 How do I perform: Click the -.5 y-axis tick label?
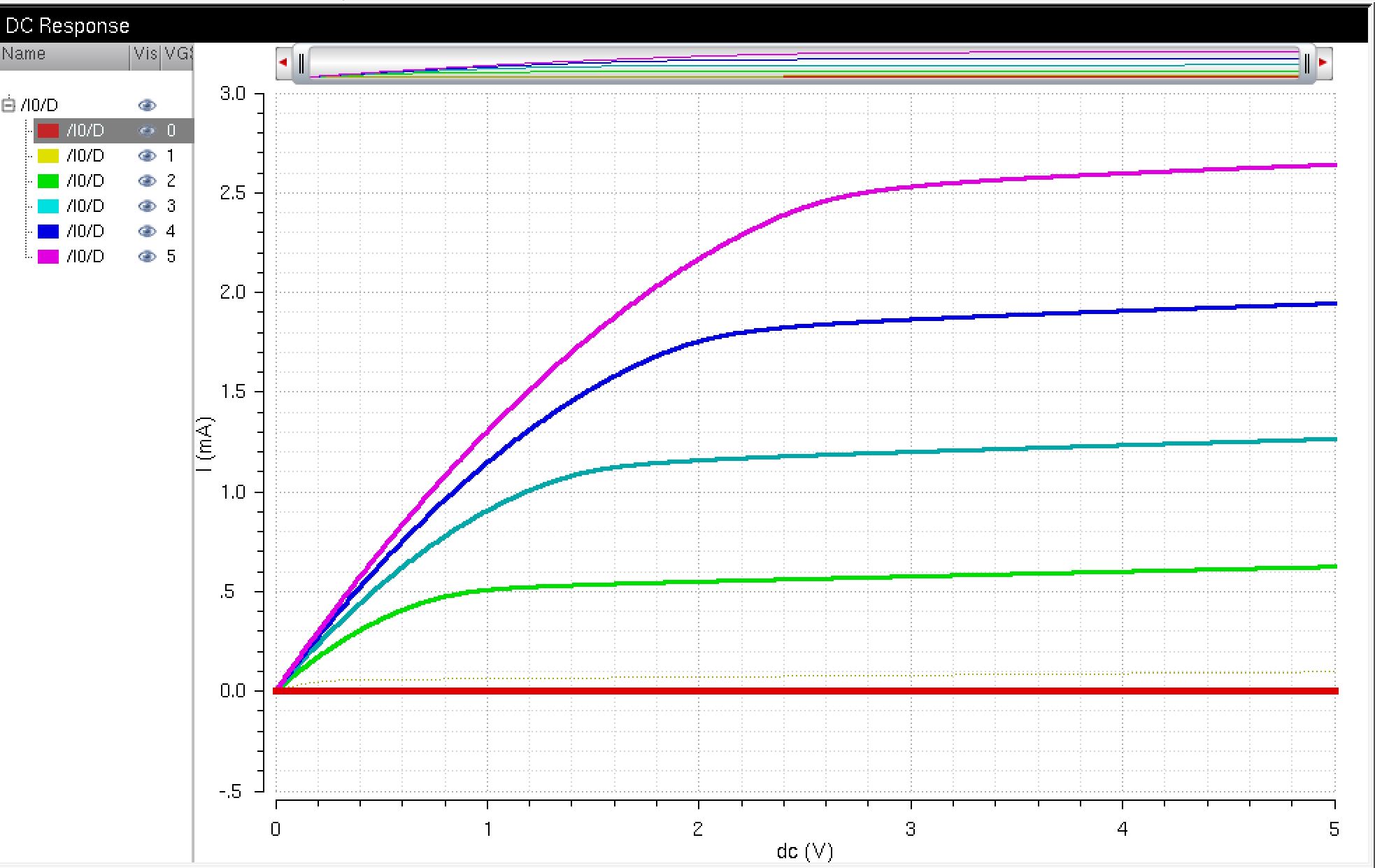pos(230,792)
